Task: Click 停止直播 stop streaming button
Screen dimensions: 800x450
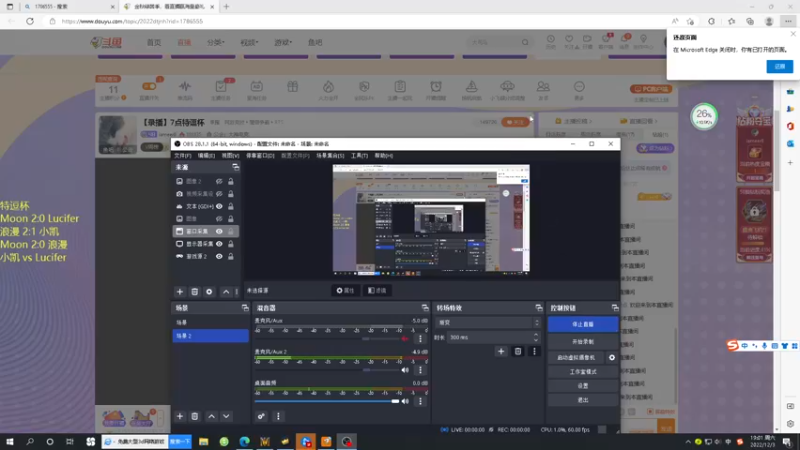Action: 583,324
